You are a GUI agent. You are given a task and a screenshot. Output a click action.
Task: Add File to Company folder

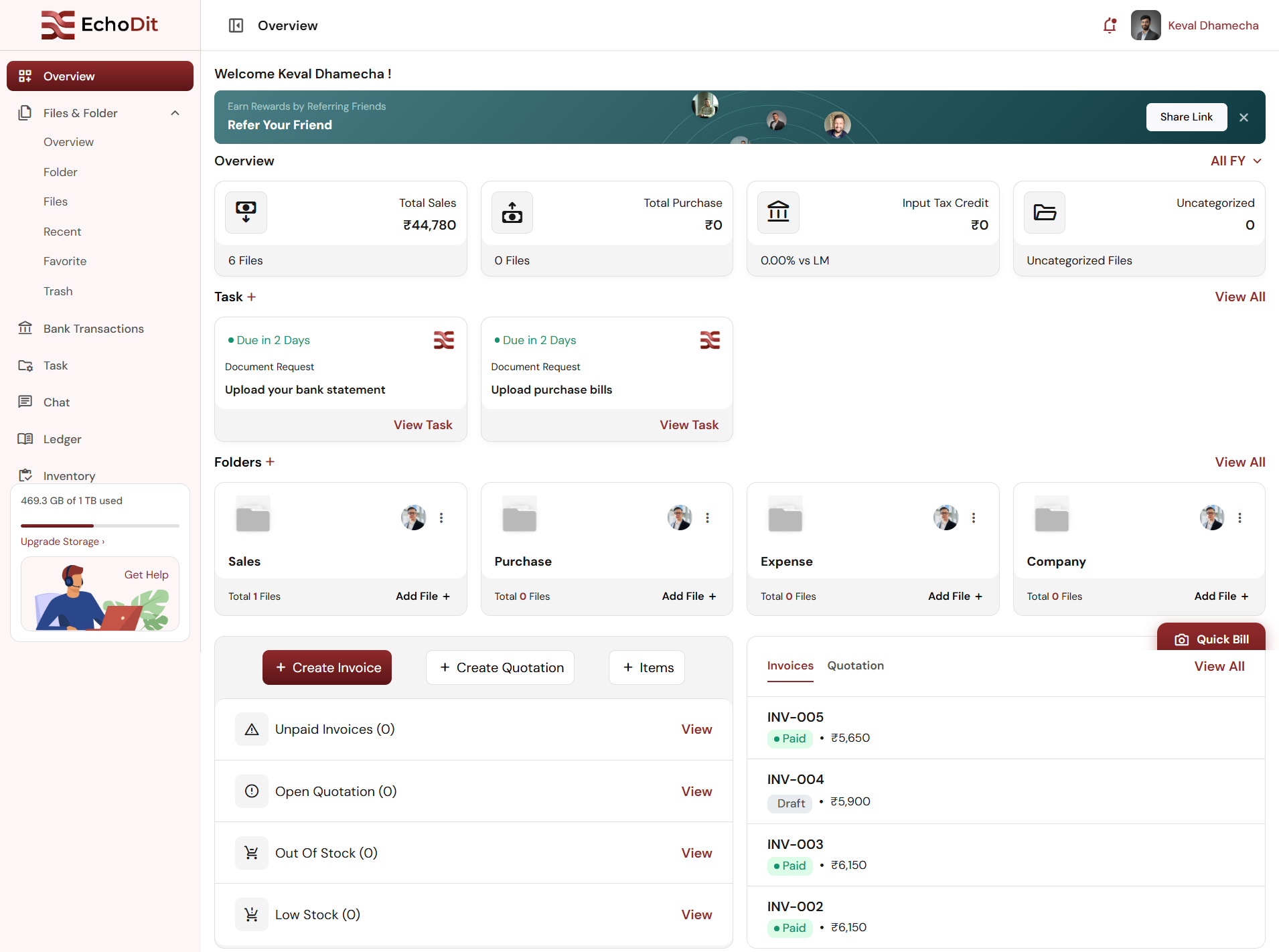click(1221, 596)
